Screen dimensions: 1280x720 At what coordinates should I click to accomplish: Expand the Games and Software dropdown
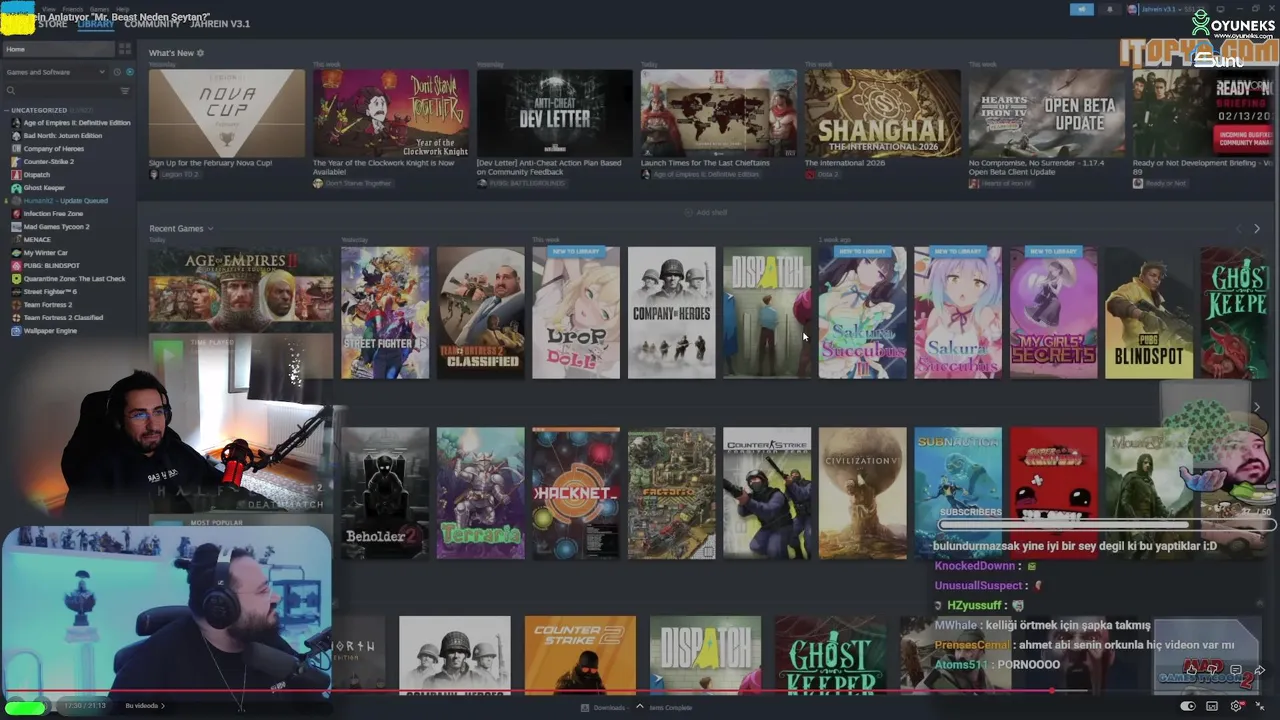pyautogui.click(x=55, y=72)
